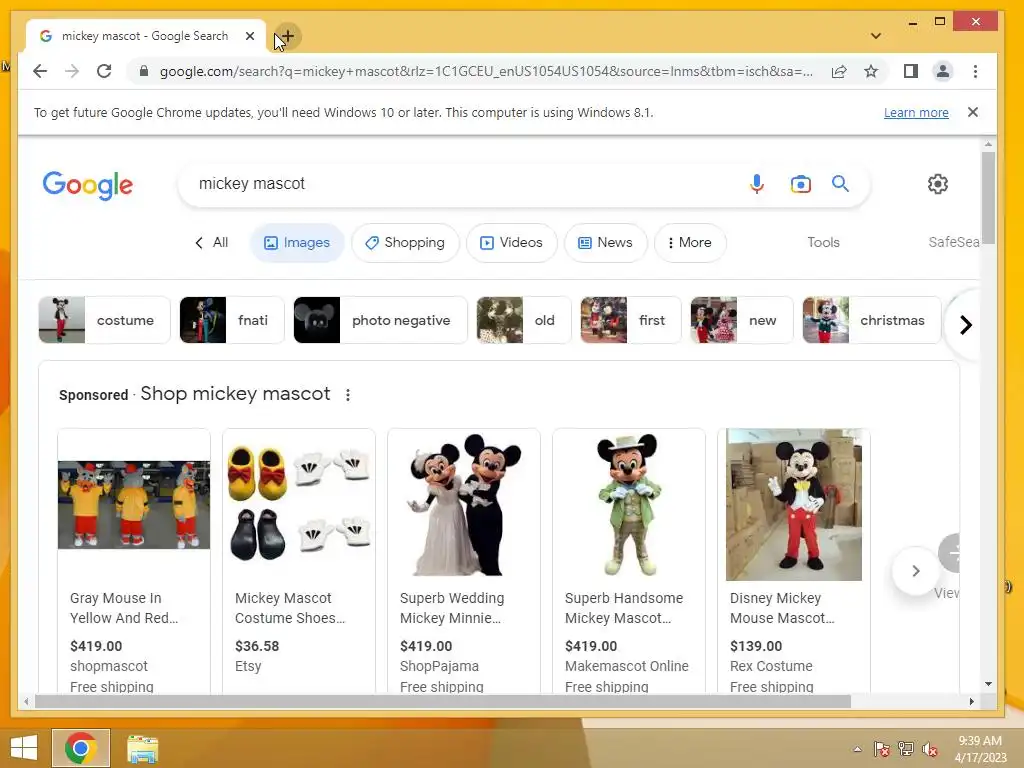Click the forward navigation arrow
The height and width of the screenshot is (768, 1024).
pyautogui.click(x=72, y=71)
